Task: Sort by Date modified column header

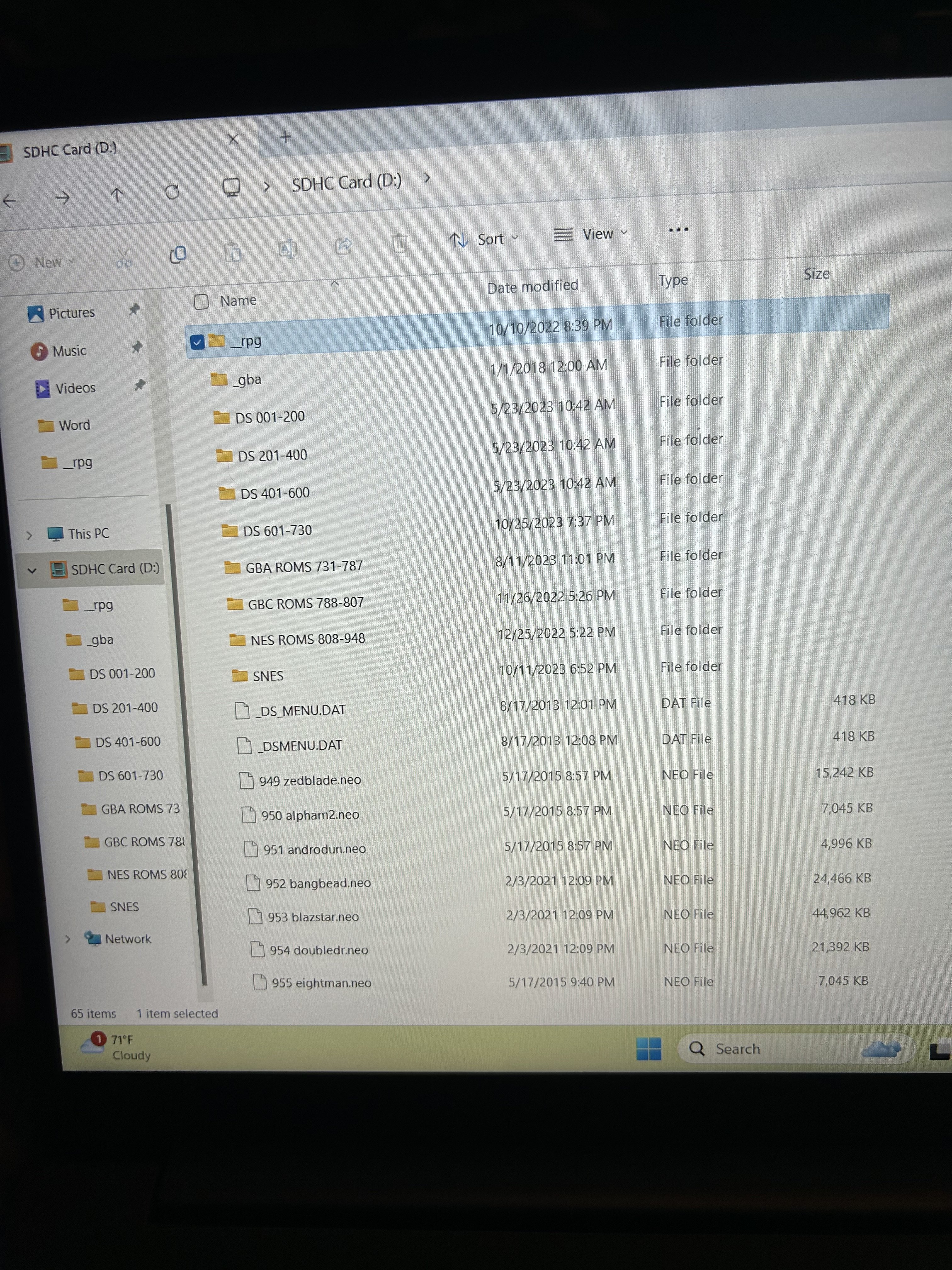Action: tap(533, 286)
